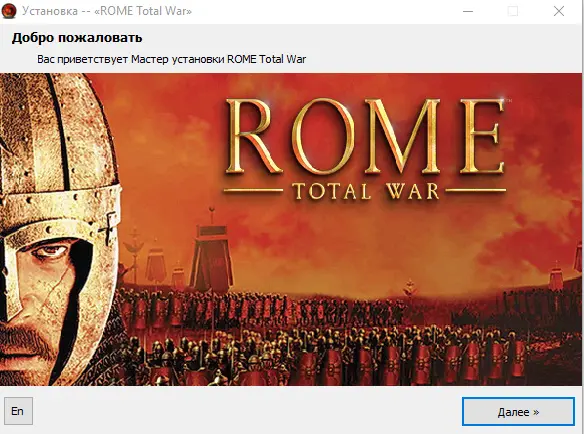Click the red cloudy sky in banner
The height and width of the screenshot is (434, 584).
[x=372, y=238]
